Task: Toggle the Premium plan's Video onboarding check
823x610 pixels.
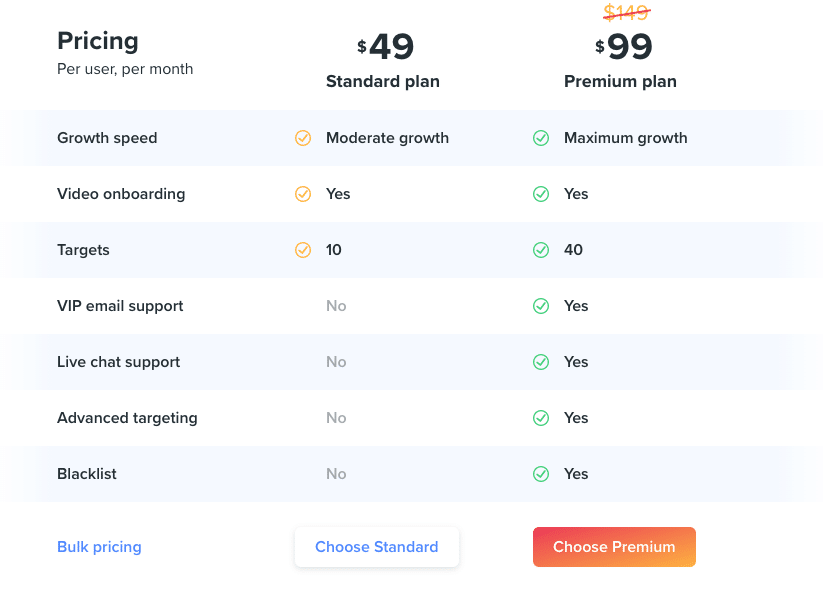Action: tap(541, 194)
